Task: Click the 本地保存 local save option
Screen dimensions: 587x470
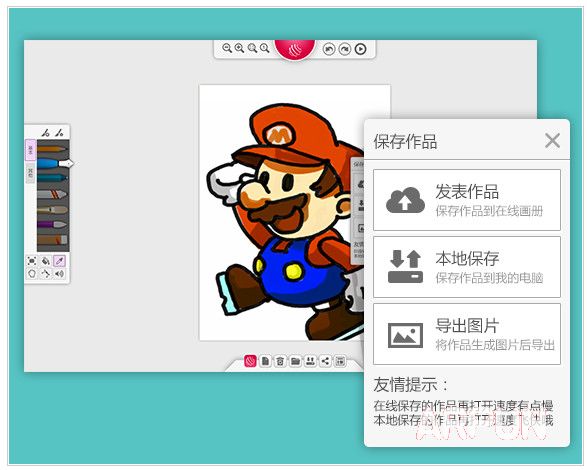Action: click(x=467, y=267)
